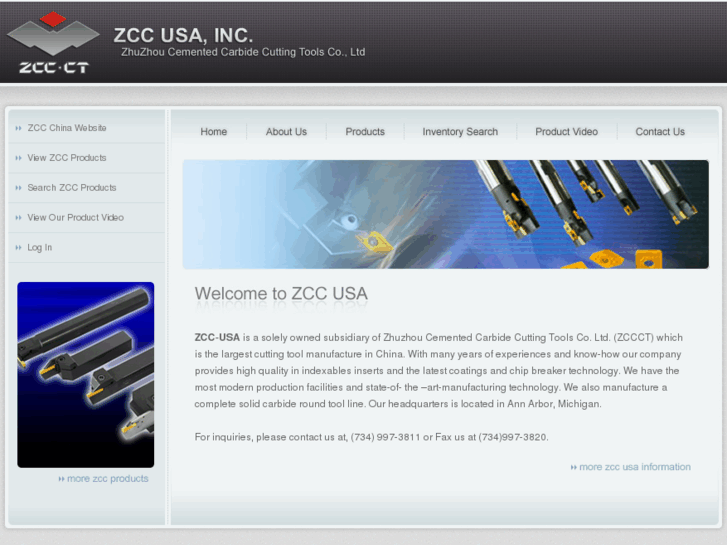Image resolution: width=727 pixels, height=545 pixels.
Task: Click ZhuZhou Cemented Carbide Cutting Tools subtitle
Action: point(243,52)
